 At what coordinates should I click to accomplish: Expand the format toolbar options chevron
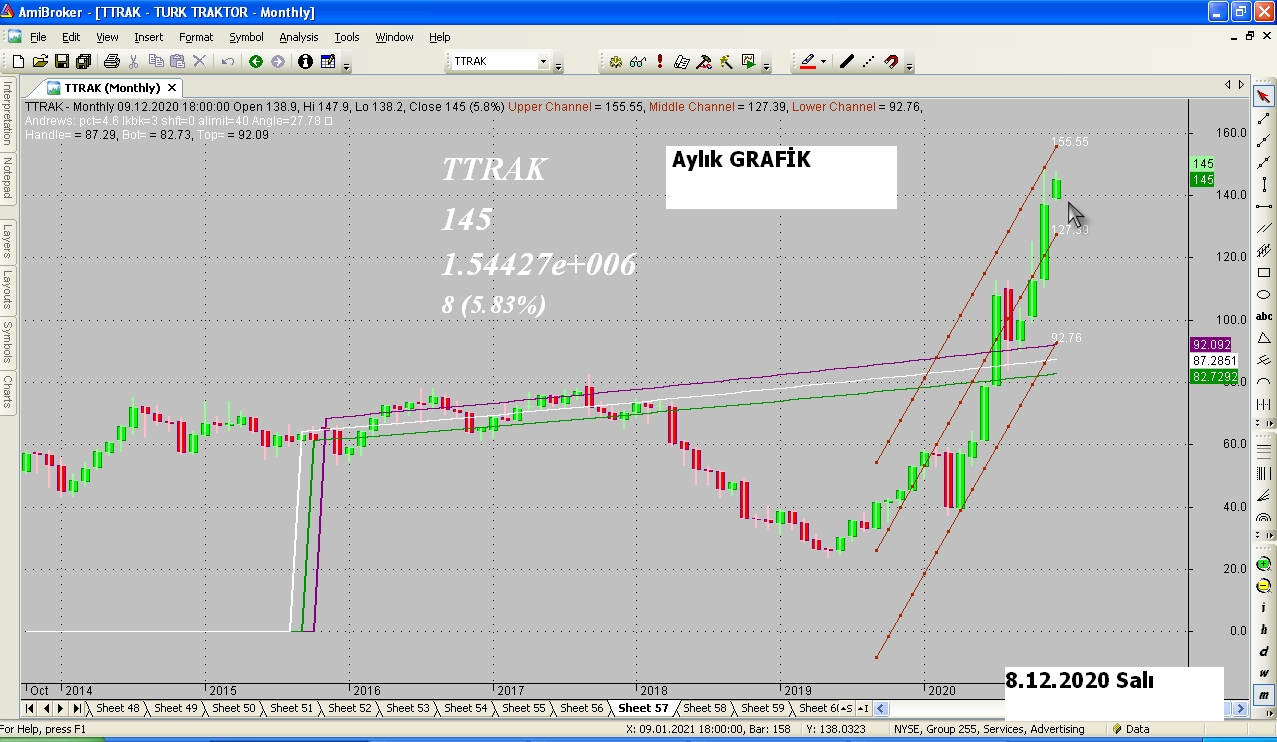907,66
